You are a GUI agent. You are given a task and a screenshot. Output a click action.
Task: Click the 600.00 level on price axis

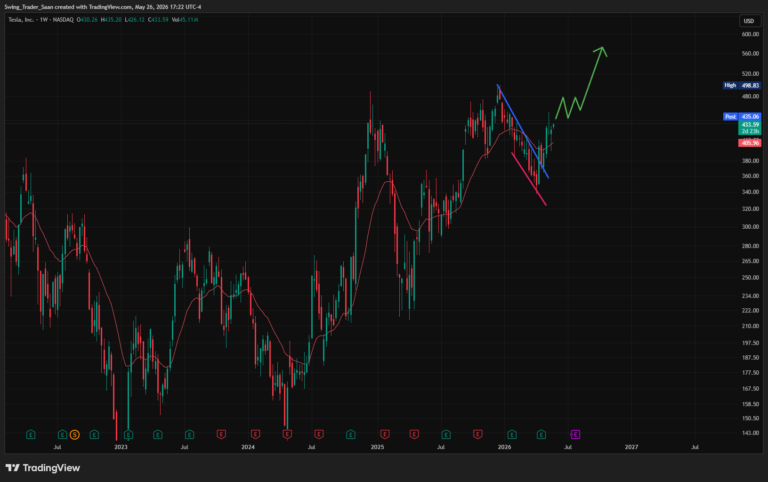750,34
